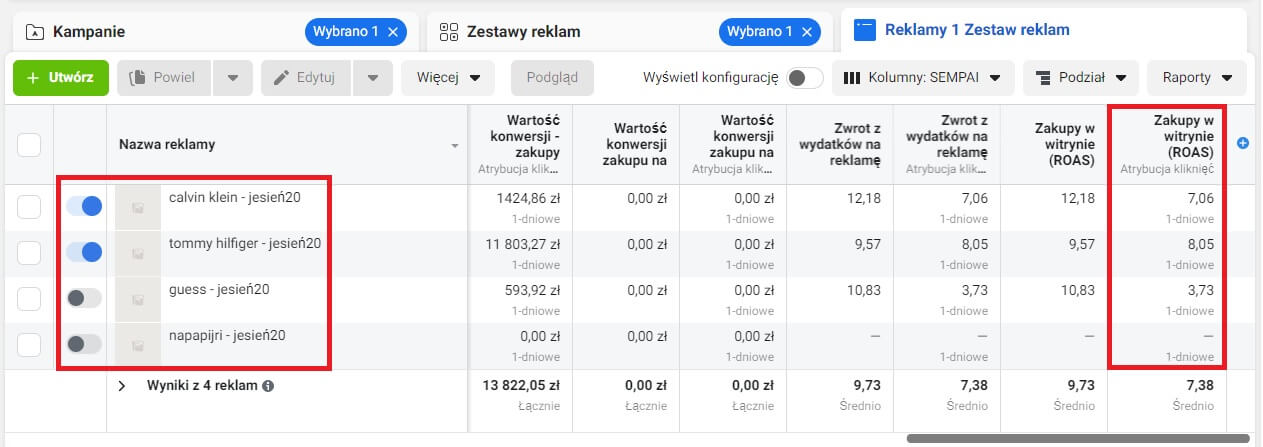Open the Kampanie tab
The image size is (1263, 447).
click(x=215, y=32)
